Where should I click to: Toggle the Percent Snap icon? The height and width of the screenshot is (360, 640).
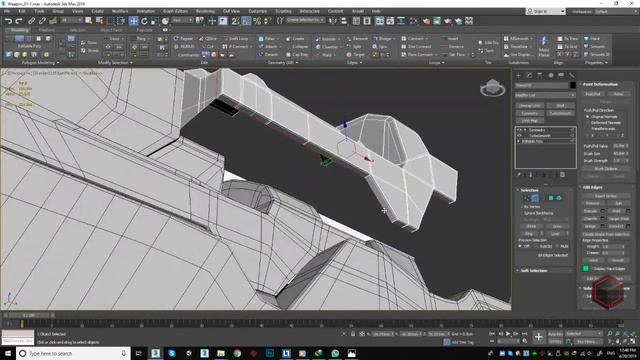257,21
